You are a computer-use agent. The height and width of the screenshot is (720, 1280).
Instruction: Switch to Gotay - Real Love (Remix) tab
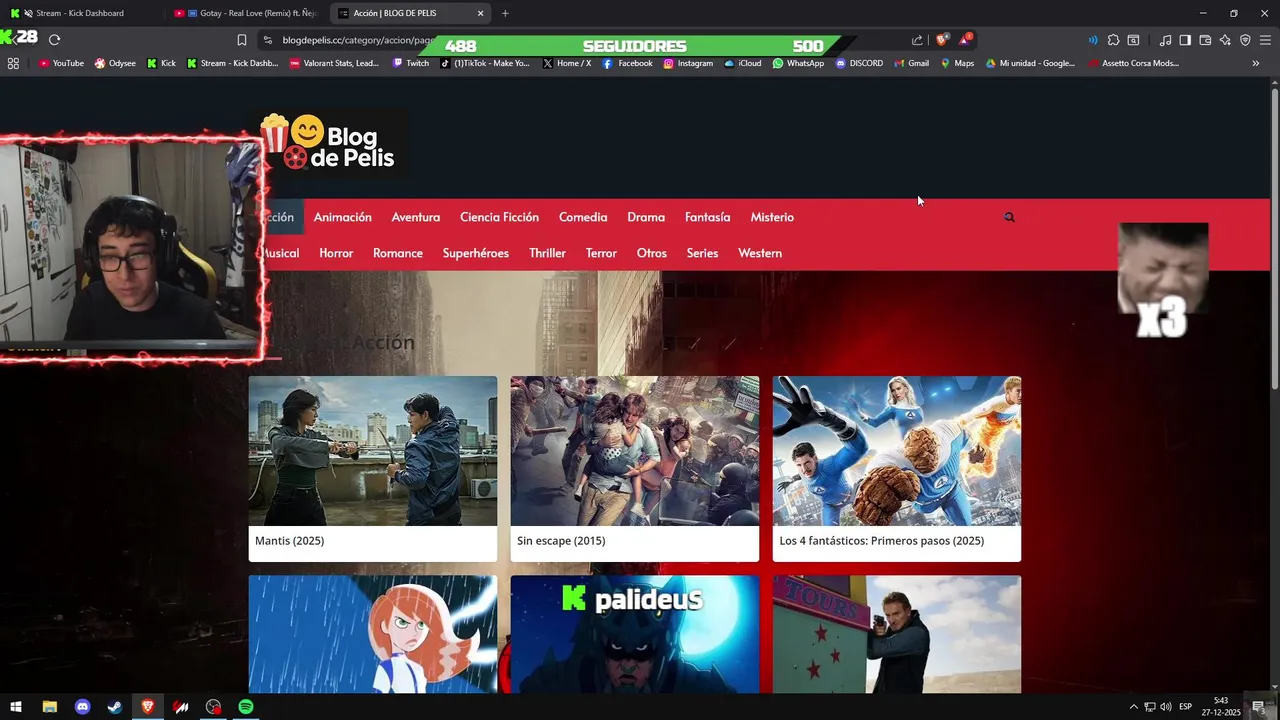click(x=246, y=13)
